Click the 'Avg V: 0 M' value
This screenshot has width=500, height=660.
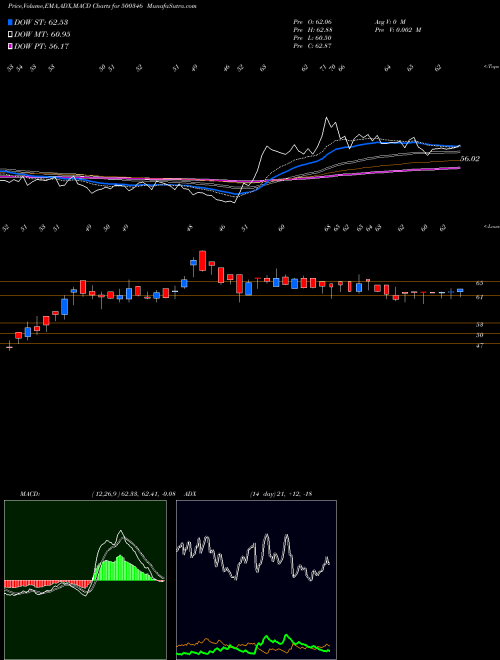click(389, 21)
